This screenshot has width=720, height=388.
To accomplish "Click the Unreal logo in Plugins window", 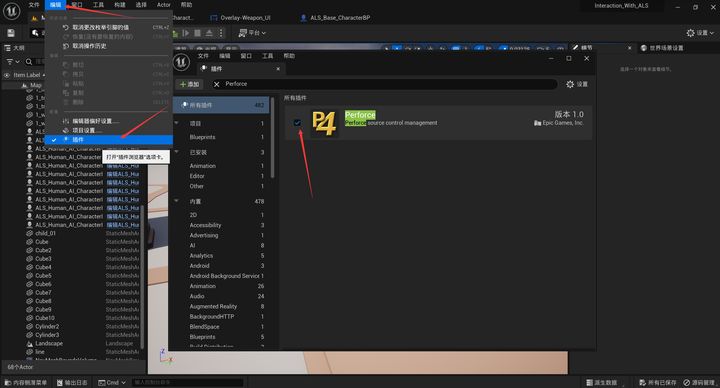I will (x=181, y=62).
